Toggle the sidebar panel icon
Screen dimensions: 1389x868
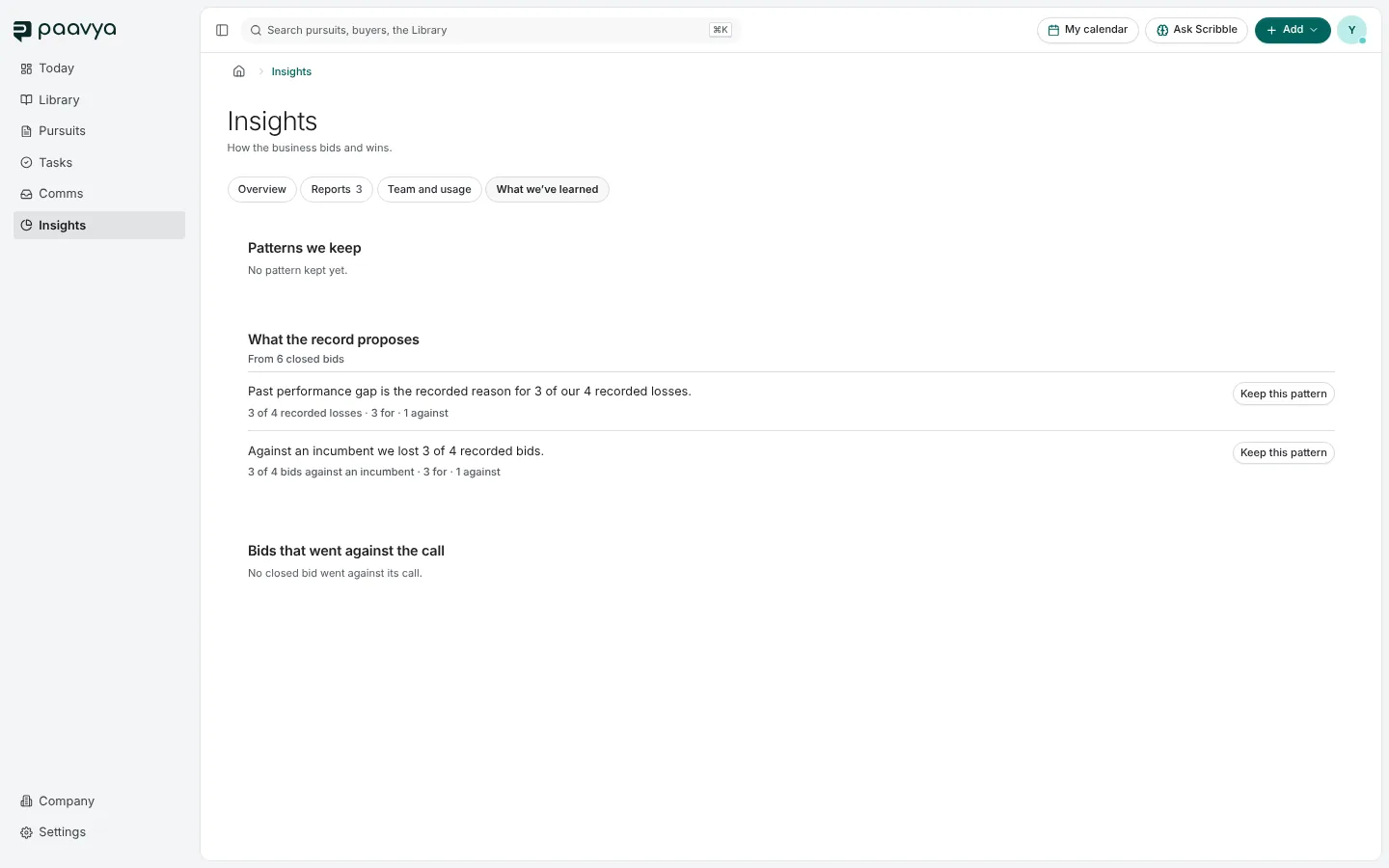pos(222,30)
